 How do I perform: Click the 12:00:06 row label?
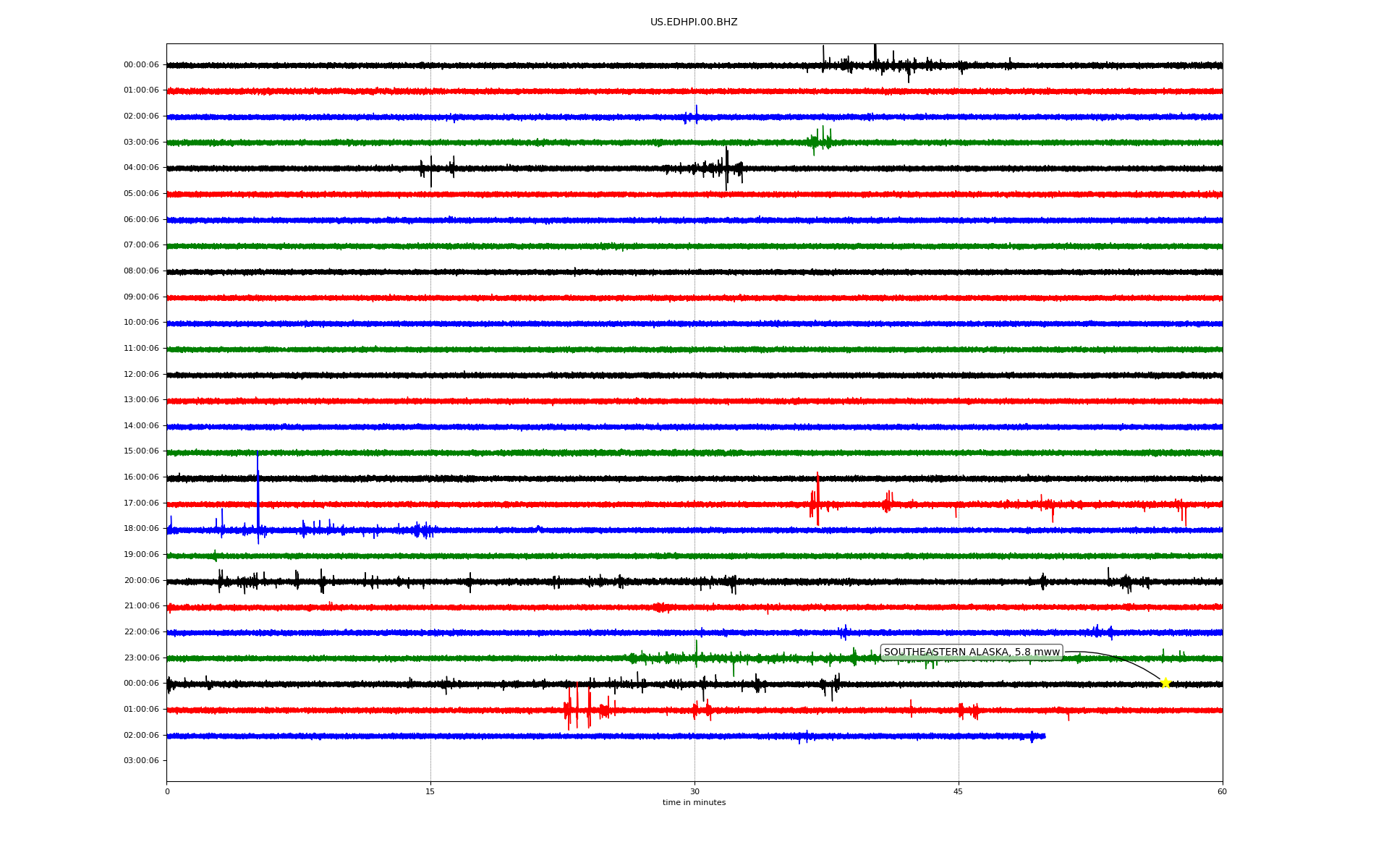click(141, 375)
